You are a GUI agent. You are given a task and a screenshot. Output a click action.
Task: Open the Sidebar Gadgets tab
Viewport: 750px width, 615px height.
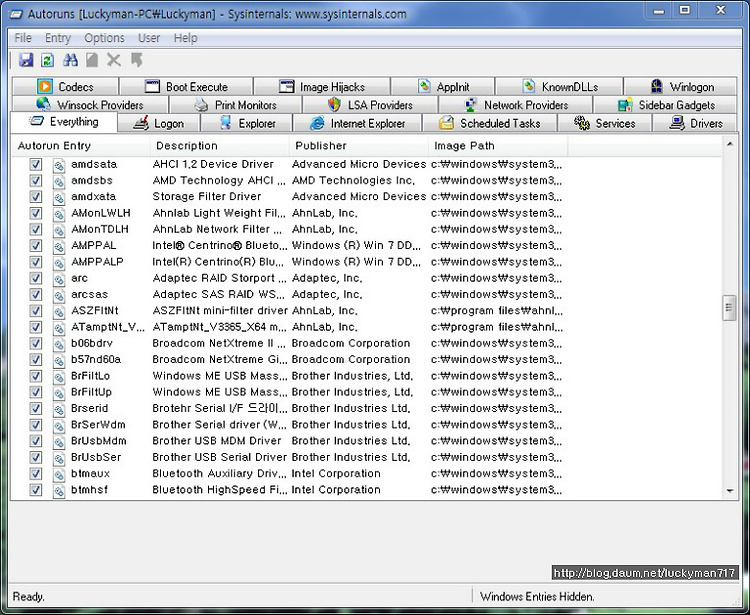point(665,105)
